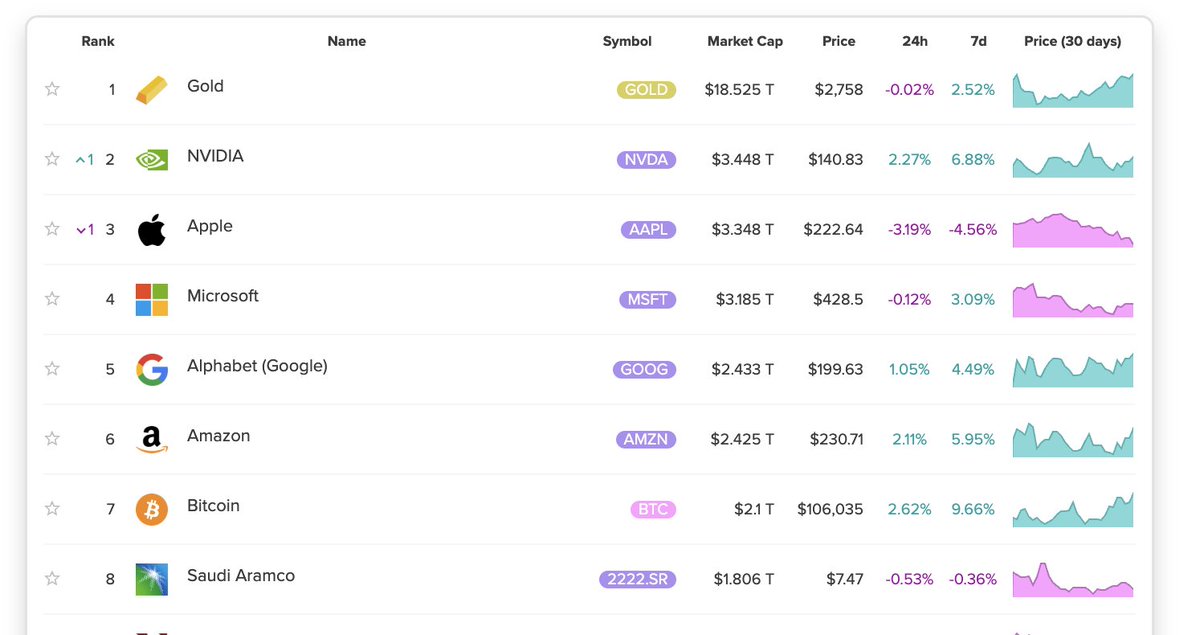Open Apple's 30-day price chart
The image size is (1200, 635).
[1073, 230]
